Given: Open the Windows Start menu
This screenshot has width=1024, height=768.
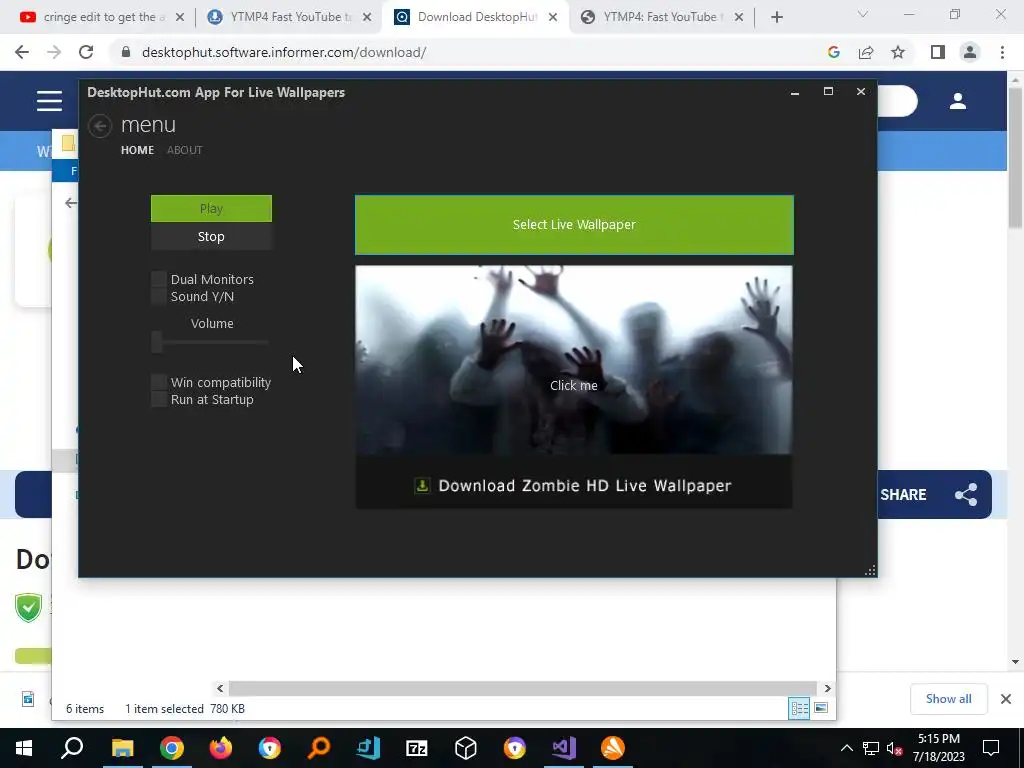Looking at the screenshot, I should coord(24,748).
